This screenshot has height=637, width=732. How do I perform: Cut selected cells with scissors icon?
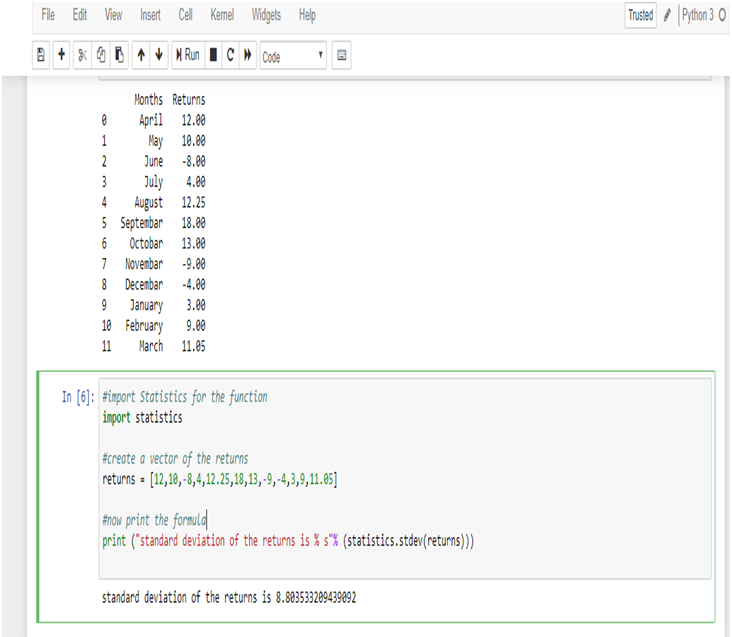84,57
